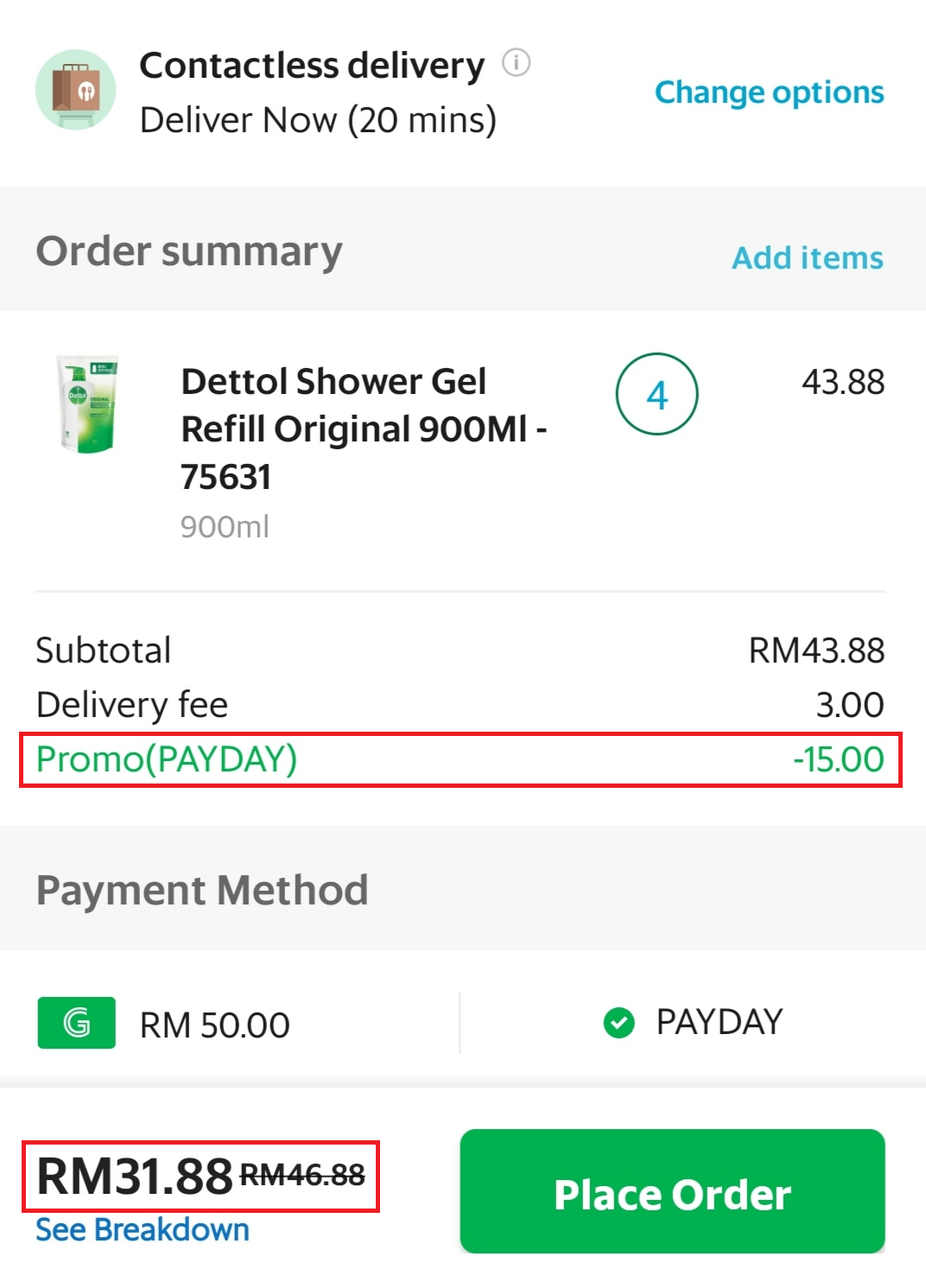Tap the Dettol Shower Gel Refill item name
Screen dimensions: 926x1288
tap(363, 428)
